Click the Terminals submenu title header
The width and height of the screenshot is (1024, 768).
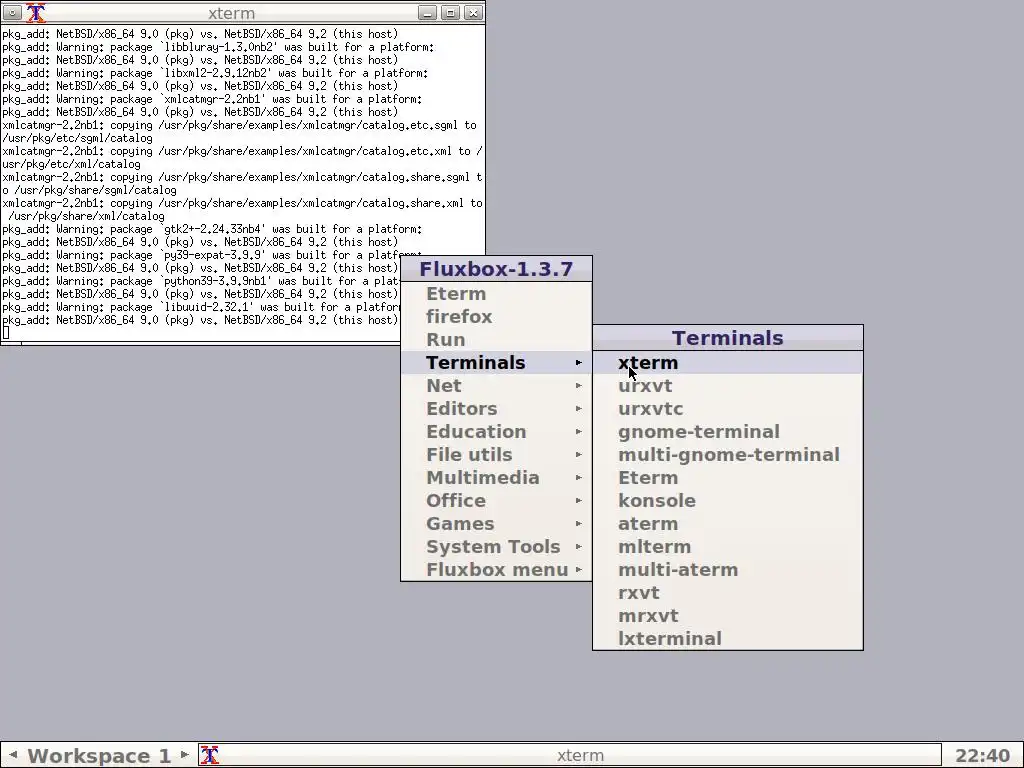click(728, 338)
